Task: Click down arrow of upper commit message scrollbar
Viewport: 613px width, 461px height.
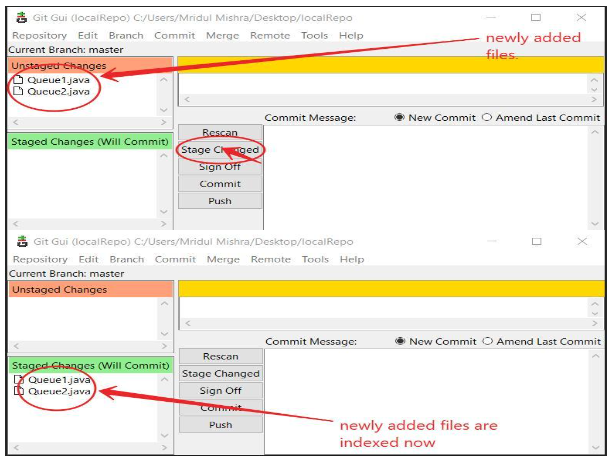Action: (x=595, y=224)
